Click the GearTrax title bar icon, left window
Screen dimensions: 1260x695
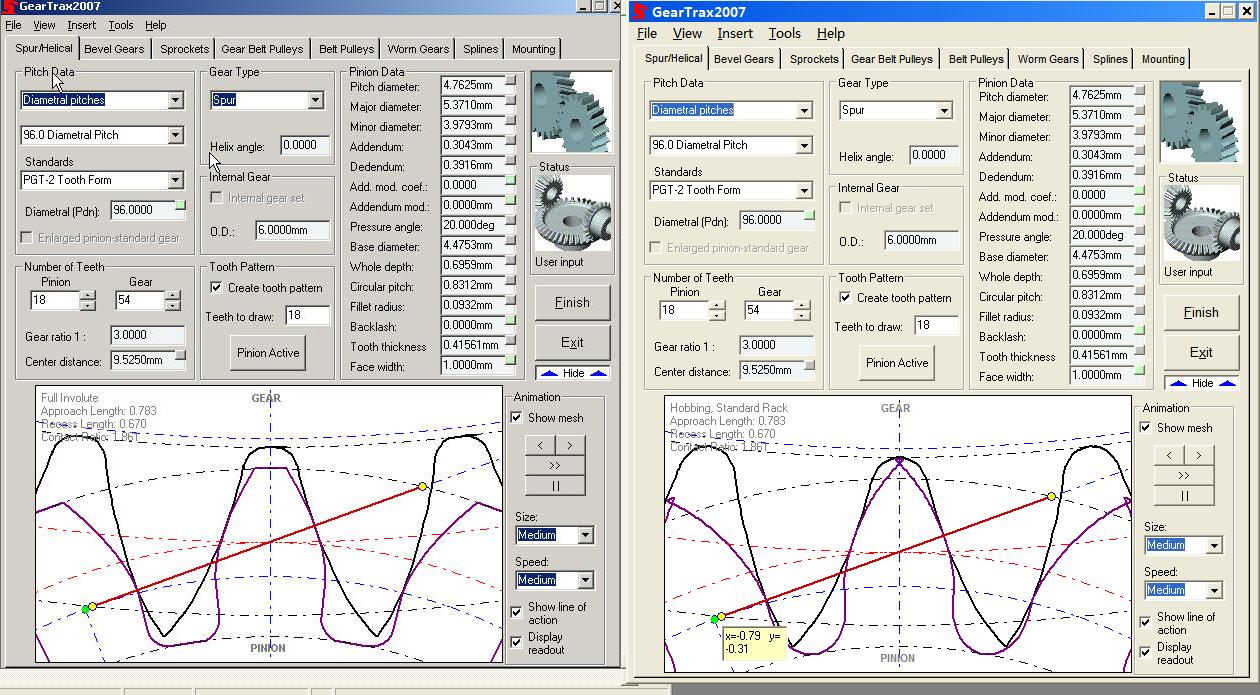coord(8,6)
